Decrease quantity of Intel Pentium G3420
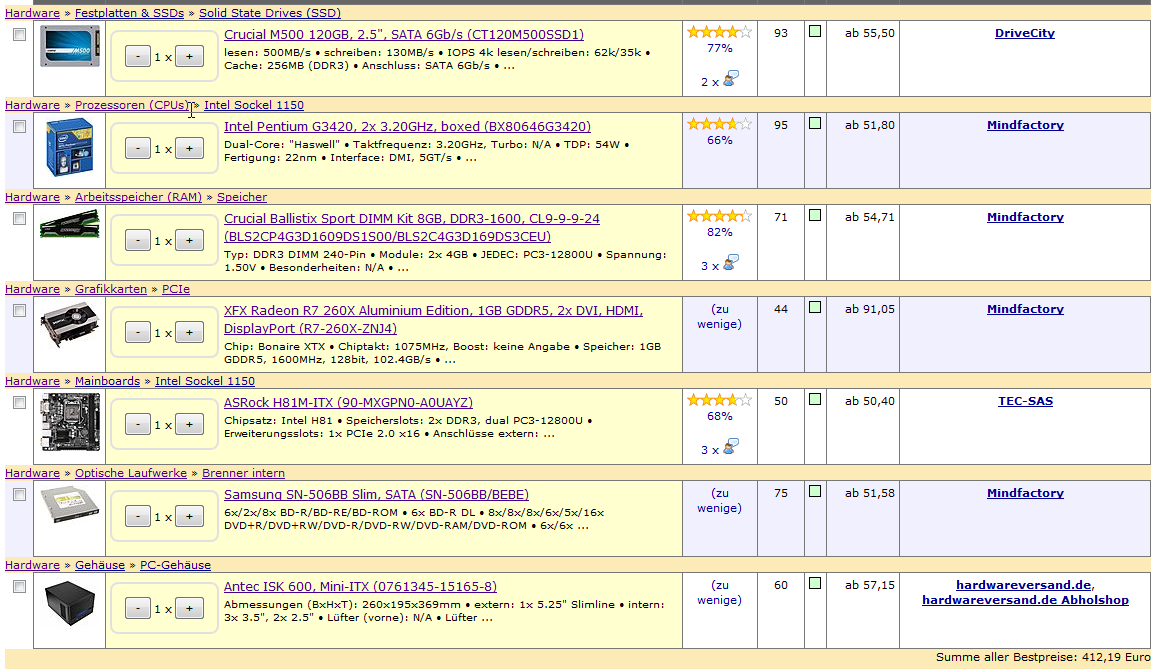This screenshot has height=669, width=1157. [x=138, y=148]
